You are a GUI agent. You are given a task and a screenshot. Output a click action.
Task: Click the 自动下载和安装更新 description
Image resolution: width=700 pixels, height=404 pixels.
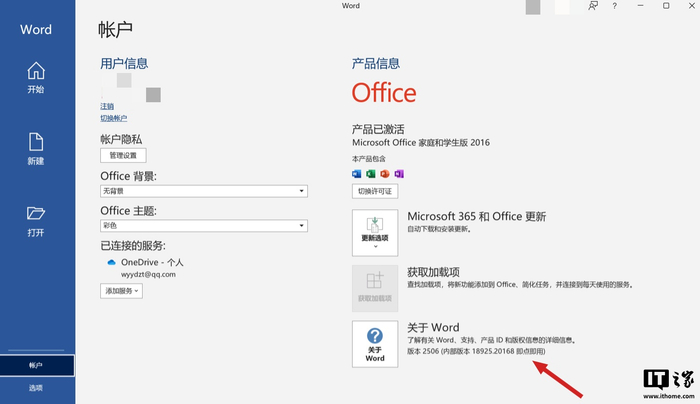coord(439,229)
